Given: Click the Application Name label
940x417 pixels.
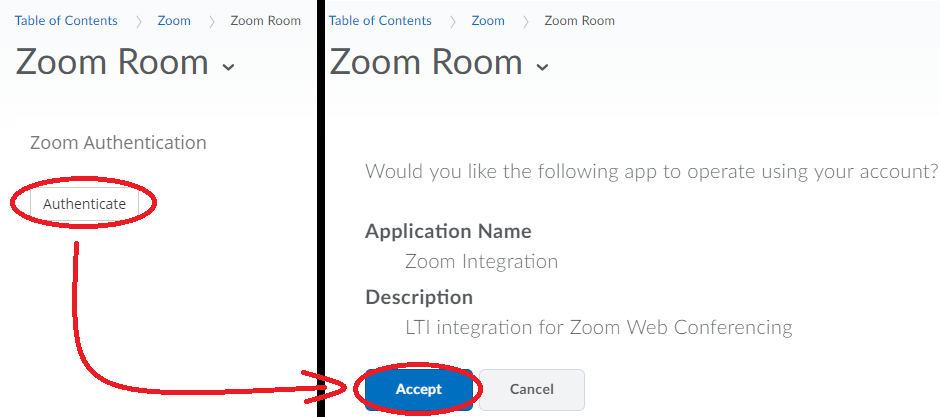Looking at the screenshot, I should 448,231.
